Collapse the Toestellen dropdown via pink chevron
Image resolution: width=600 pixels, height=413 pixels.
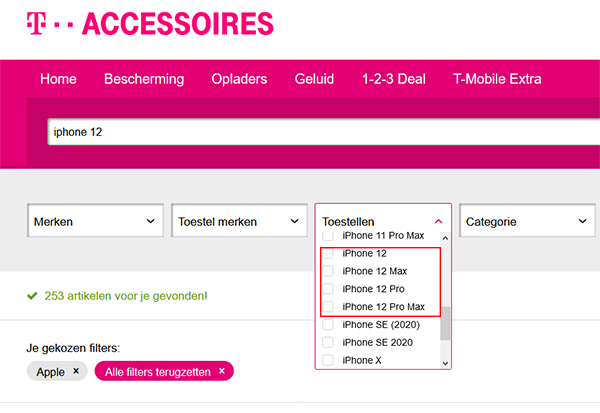coord(439,221)
